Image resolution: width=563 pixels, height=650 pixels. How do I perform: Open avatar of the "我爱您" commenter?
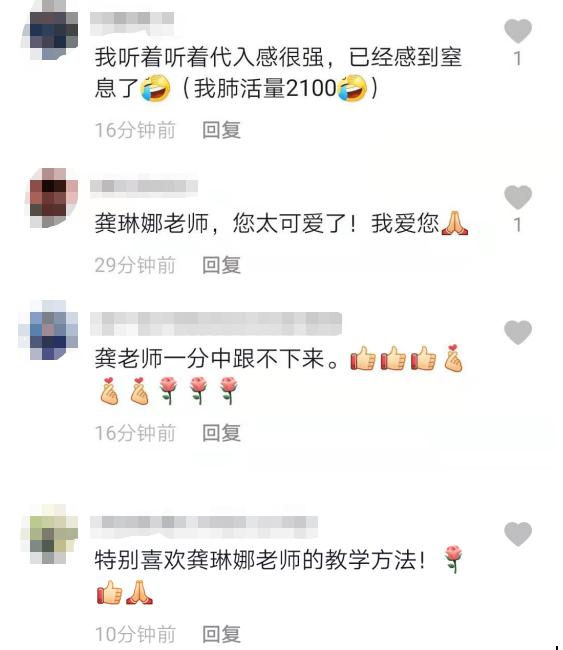tap(51, 197)
